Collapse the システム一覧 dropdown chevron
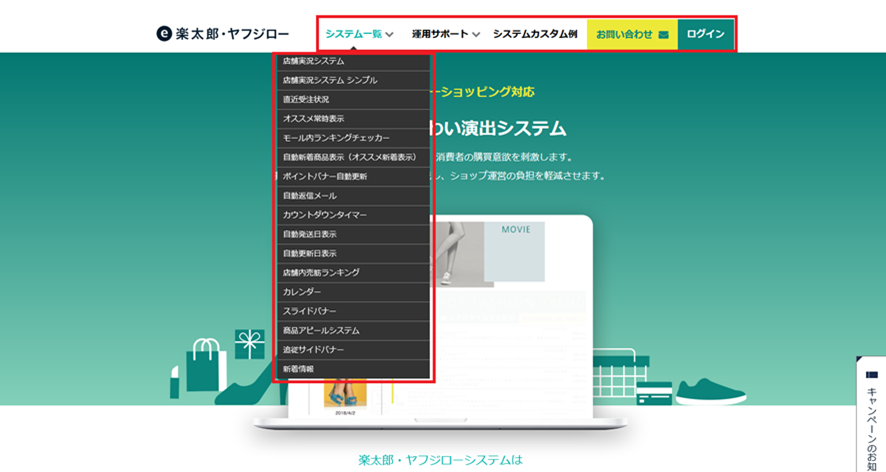The image size is (886, 472). coord(389,34)
